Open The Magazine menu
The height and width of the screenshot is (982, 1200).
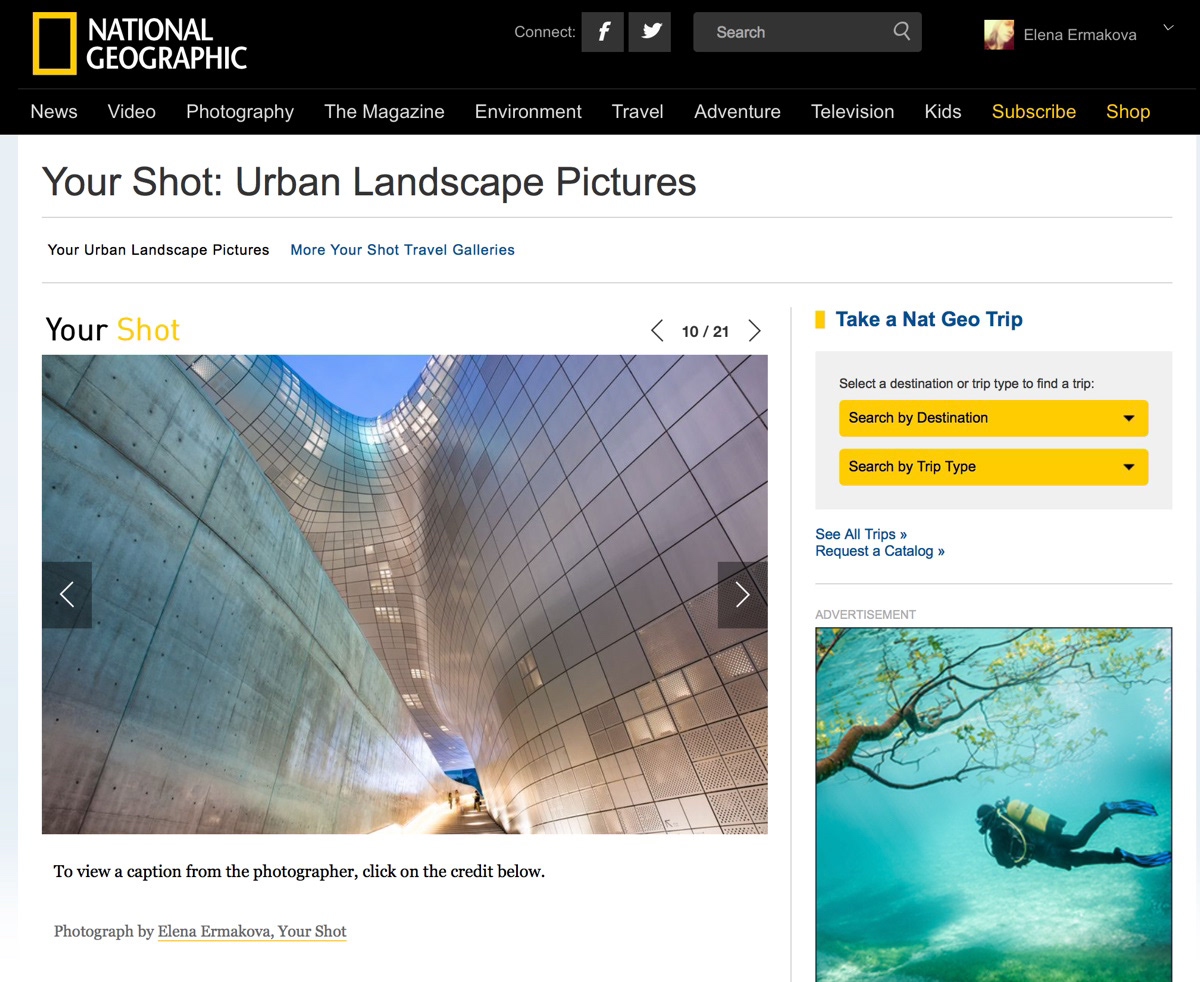point(384,112)
